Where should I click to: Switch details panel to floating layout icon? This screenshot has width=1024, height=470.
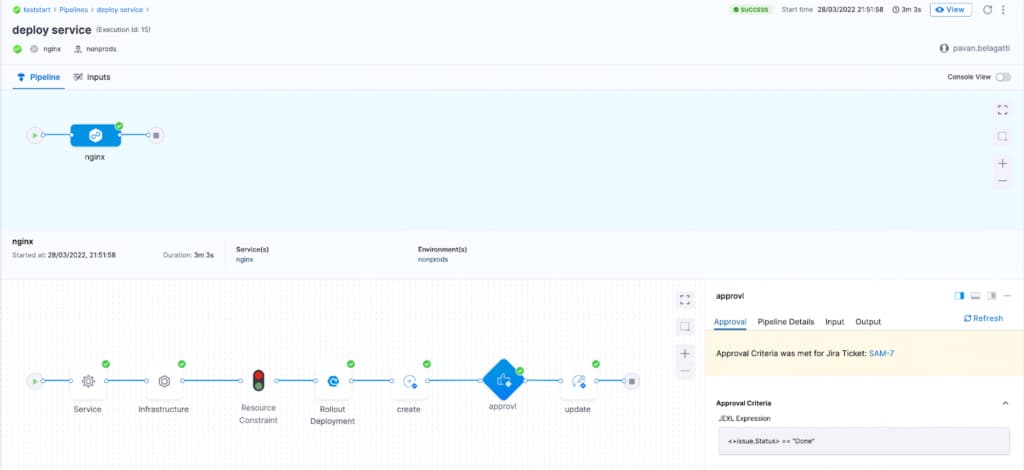point(991,296)
